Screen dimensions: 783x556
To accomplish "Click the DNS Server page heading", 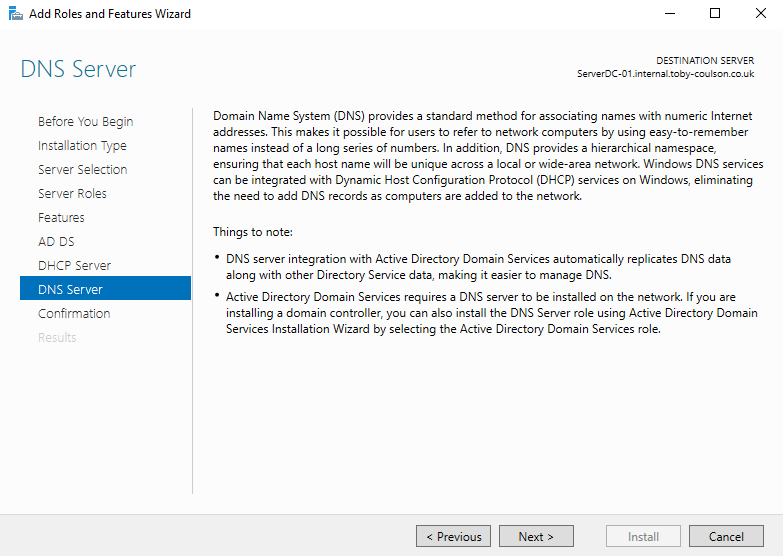I will tap(78, 70).
